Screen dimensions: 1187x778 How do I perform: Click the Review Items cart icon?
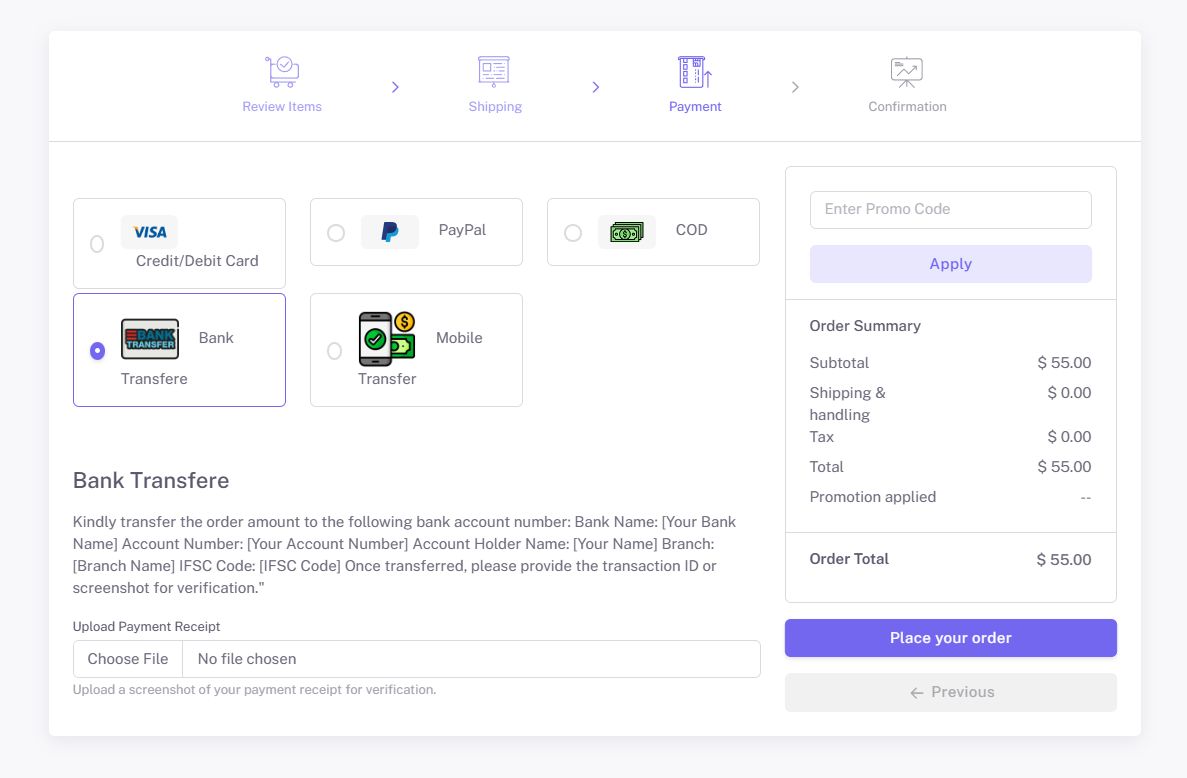282,72
